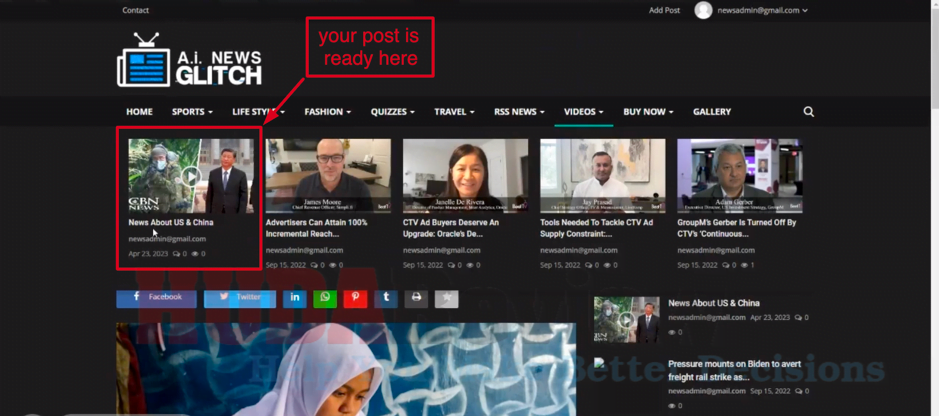This screenshot has height=416, width=939.
Task: Click author email under News About US & China card
Action: click(x=167, y=239)
